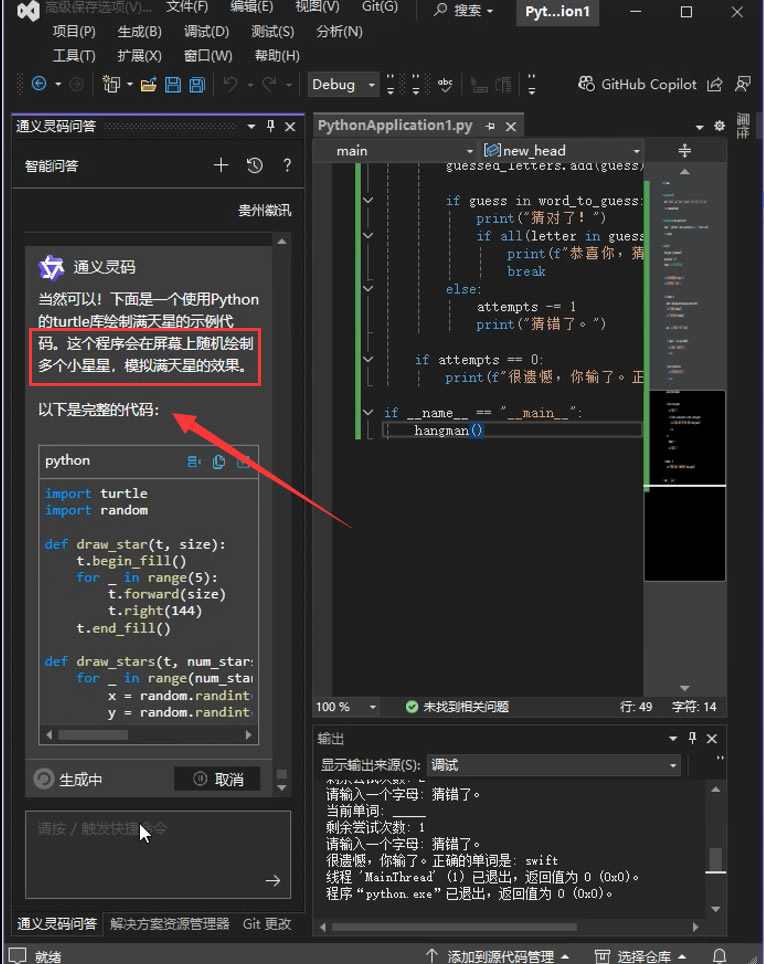This screenshot has width=764, height=964.
Task: Open the 文件(F) menu
Action: point(187,7)
